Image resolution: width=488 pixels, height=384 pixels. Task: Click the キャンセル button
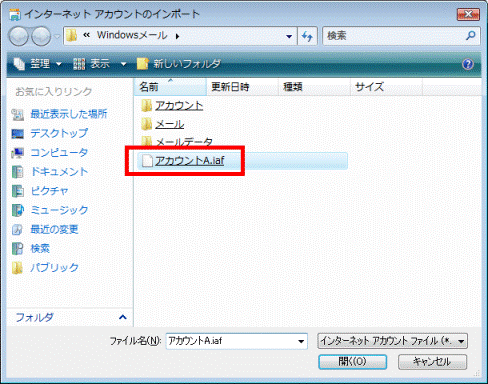point(432,361)
